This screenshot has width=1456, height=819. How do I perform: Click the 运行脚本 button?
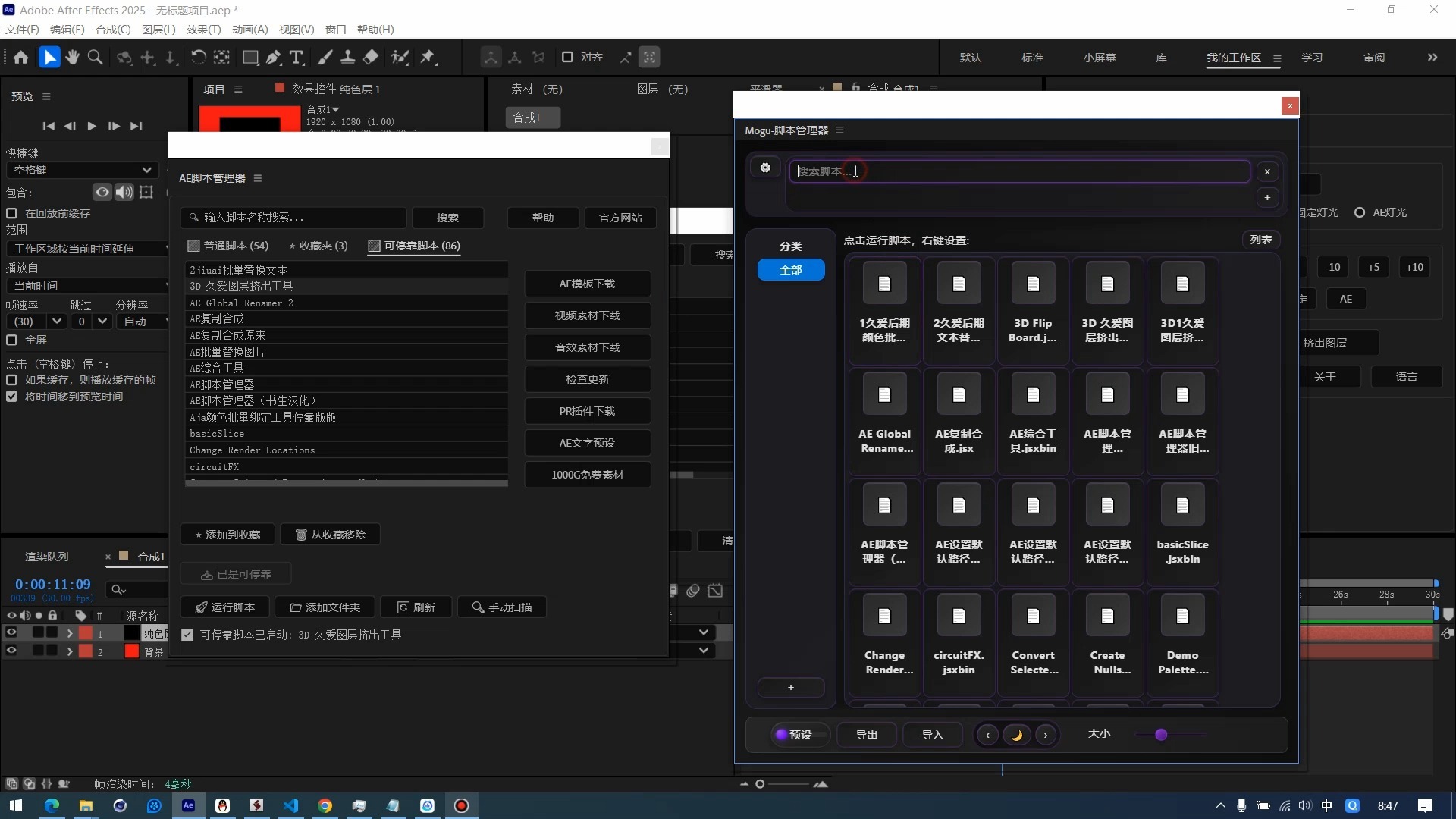click(225, 607)
